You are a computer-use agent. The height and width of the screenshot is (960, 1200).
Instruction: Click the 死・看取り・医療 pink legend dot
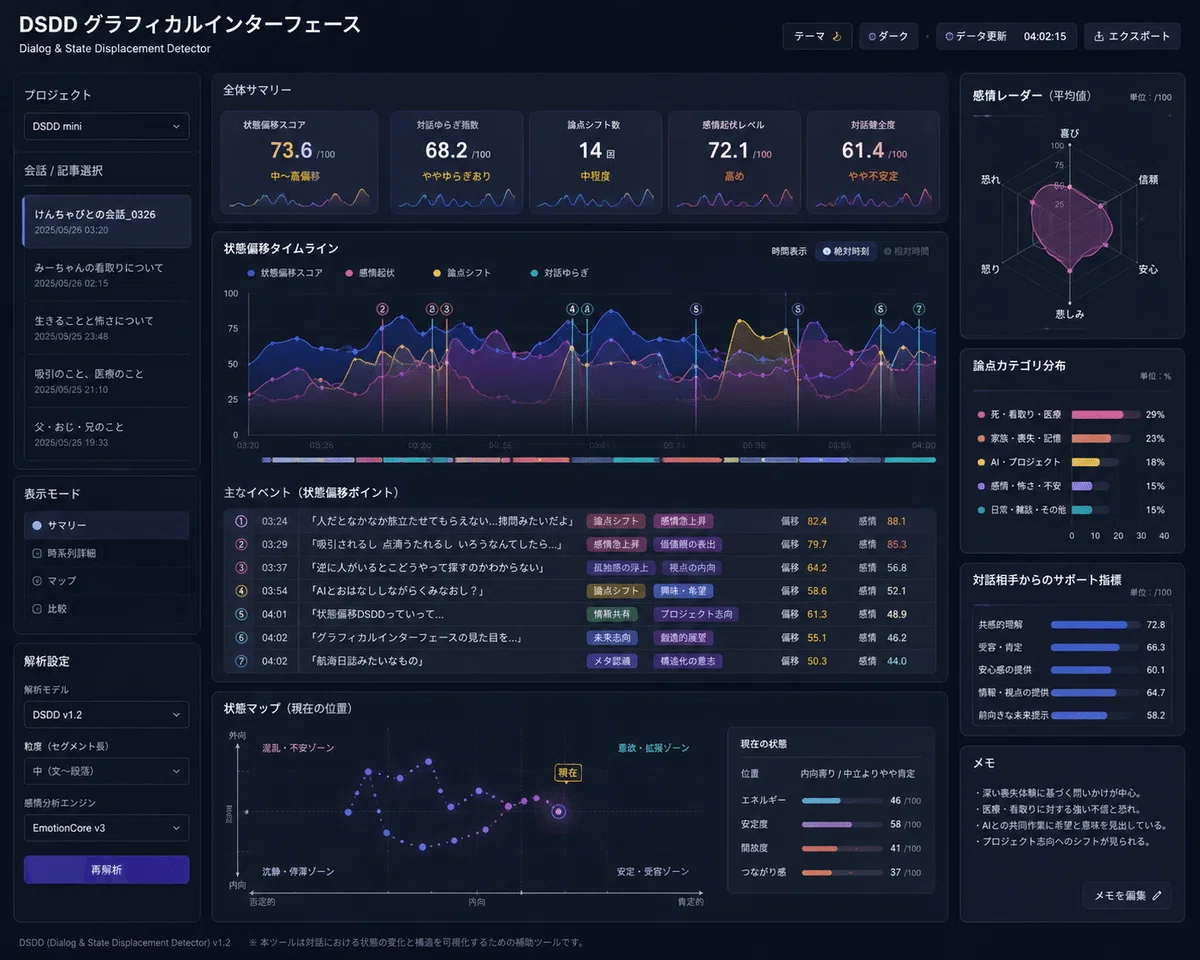coord(981,414)
